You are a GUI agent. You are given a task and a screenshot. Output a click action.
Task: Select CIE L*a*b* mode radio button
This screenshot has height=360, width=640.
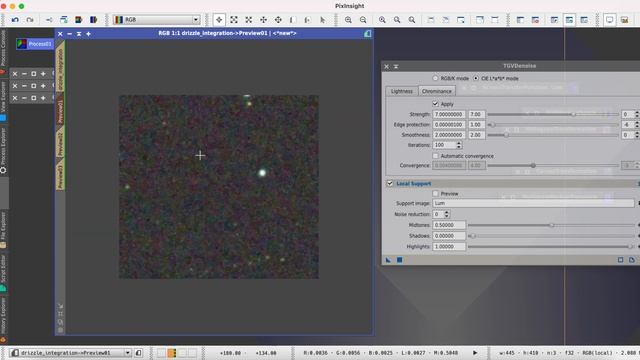476,78
